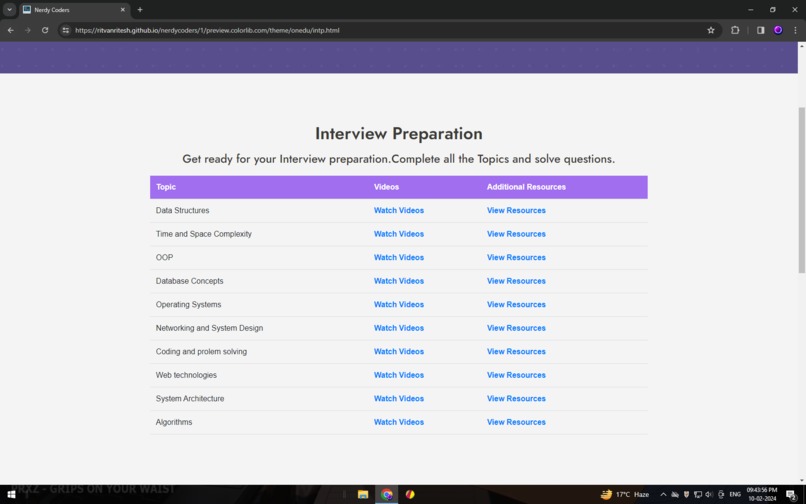Click the address bar URL
Screen dimensions: 806x504
pos(207,30)
